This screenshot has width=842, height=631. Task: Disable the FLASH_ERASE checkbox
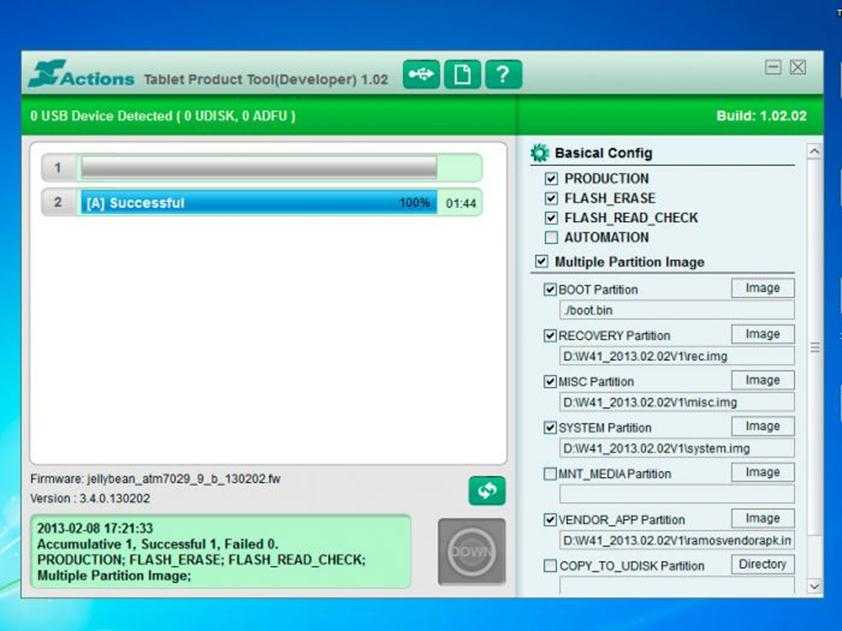pos(551,198)
